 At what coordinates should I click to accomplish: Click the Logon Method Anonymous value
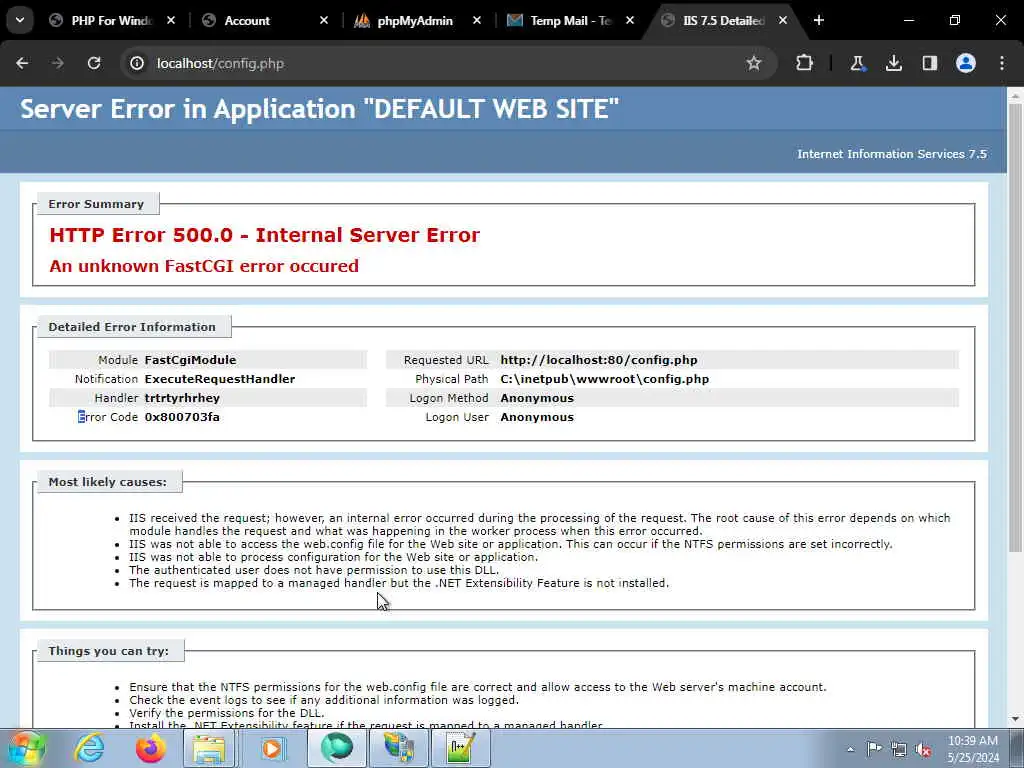click(537, 398)
